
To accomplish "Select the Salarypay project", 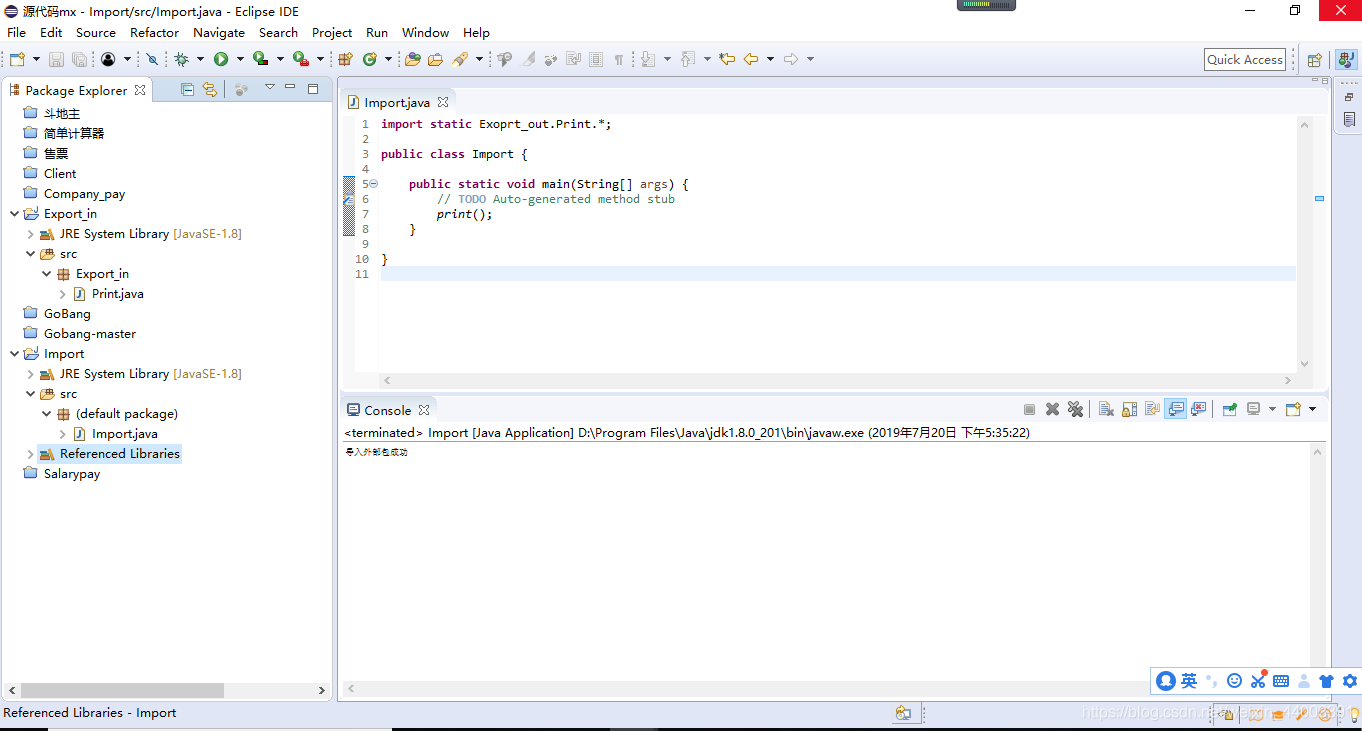I will pyautogui.click(x=72, y=474).
